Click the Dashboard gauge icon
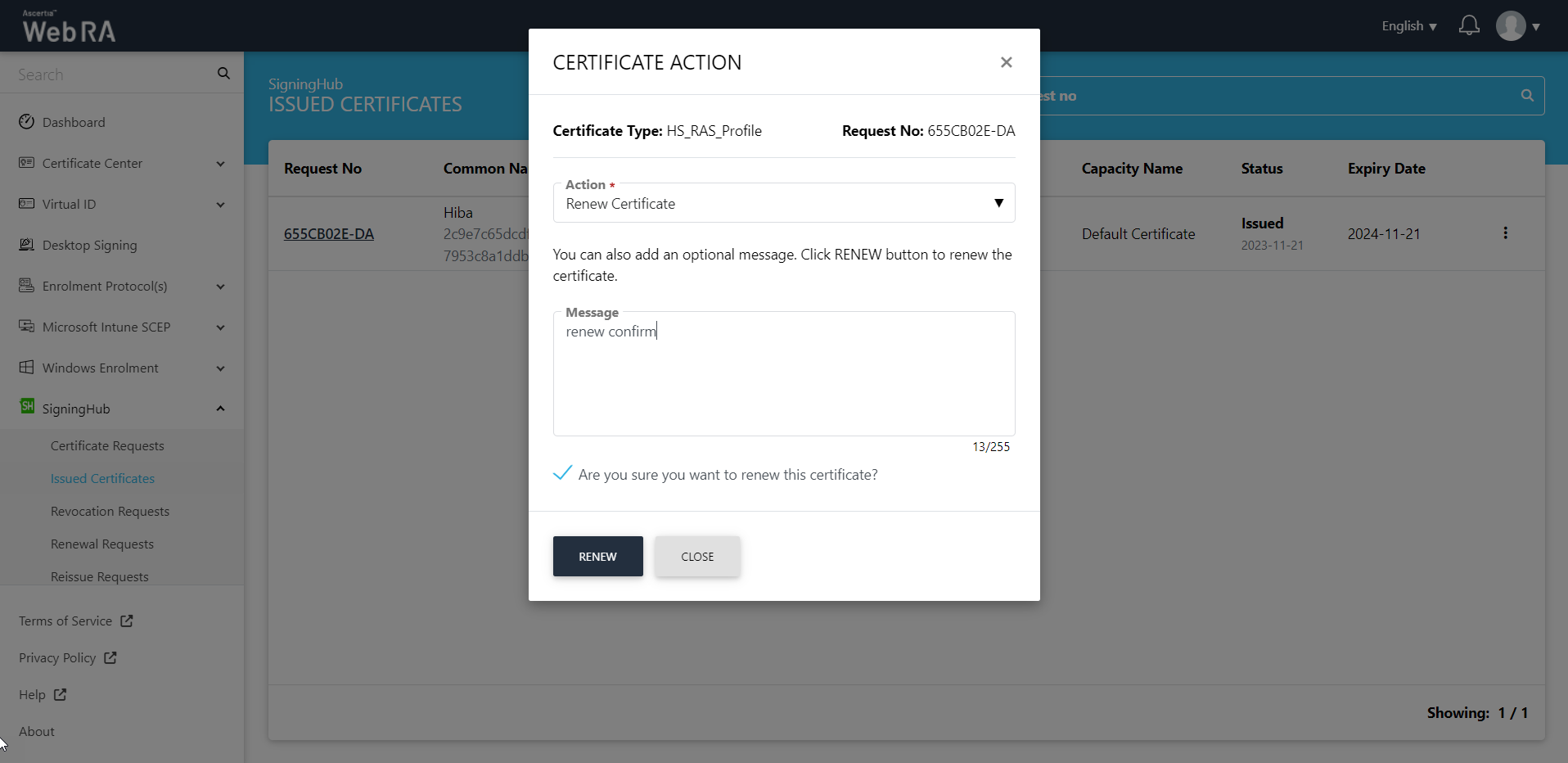The height and width of the screenshot is (763, 1568). 27,122
